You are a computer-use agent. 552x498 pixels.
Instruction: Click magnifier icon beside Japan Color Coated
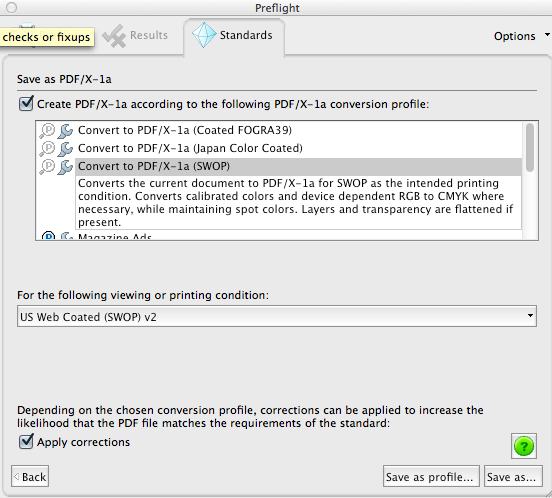point(48,149)
